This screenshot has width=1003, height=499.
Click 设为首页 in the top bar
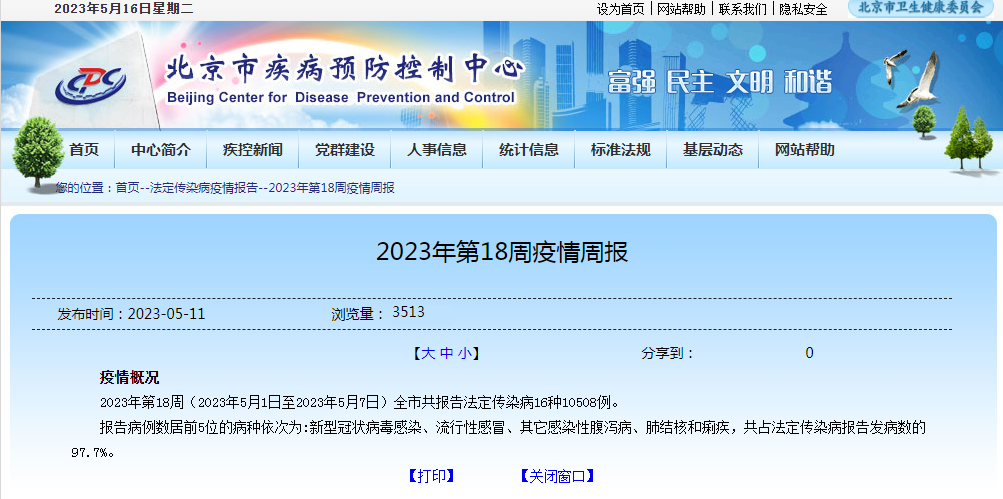tap(621, 9)
